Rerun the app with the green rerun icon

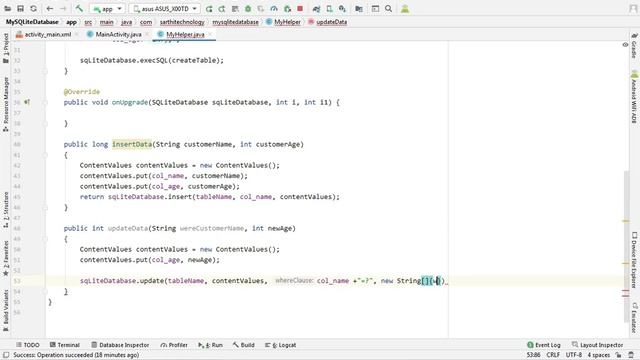click(x=209, y=9)
